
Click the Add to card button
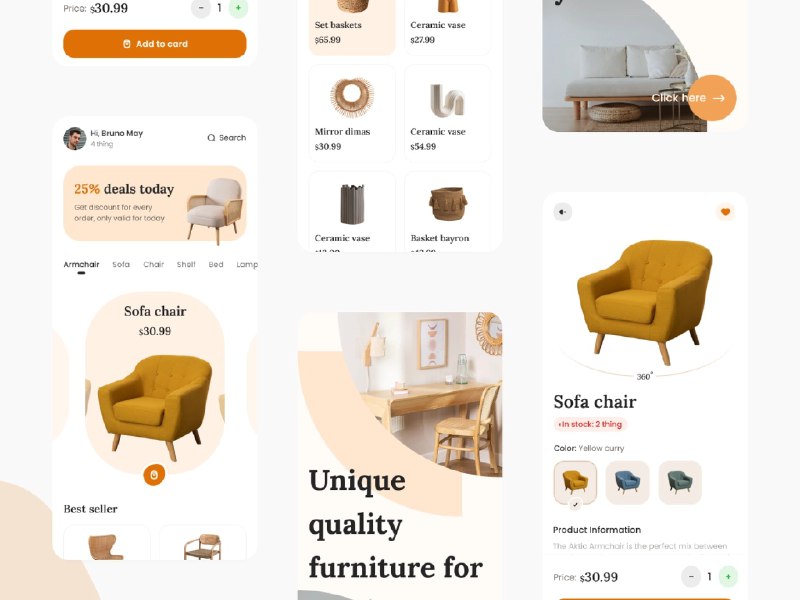click(x=155, y=44)
